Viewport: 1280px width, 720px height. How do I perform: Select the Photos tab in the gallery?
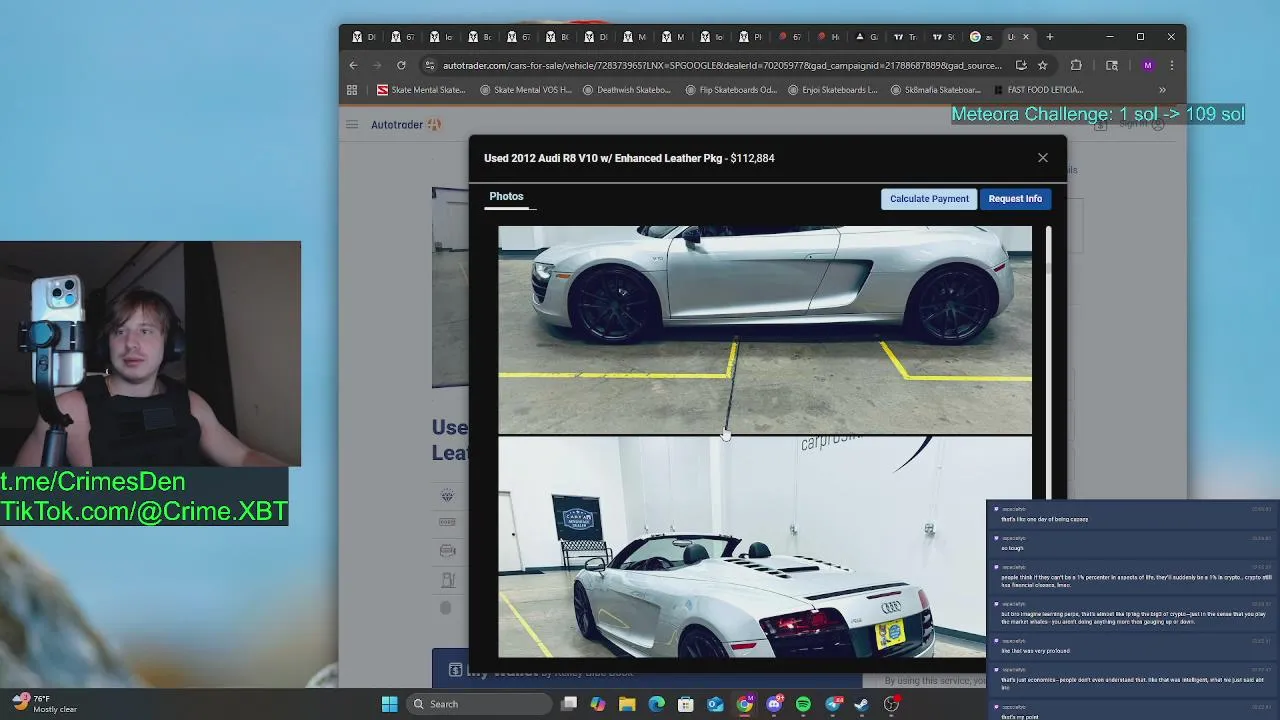tap(506, 197)
